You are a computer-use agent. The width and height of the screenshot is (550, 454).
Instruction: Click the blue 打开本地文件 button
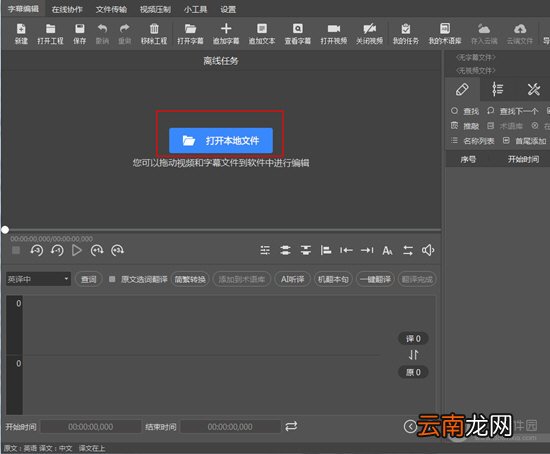(221, 141)
